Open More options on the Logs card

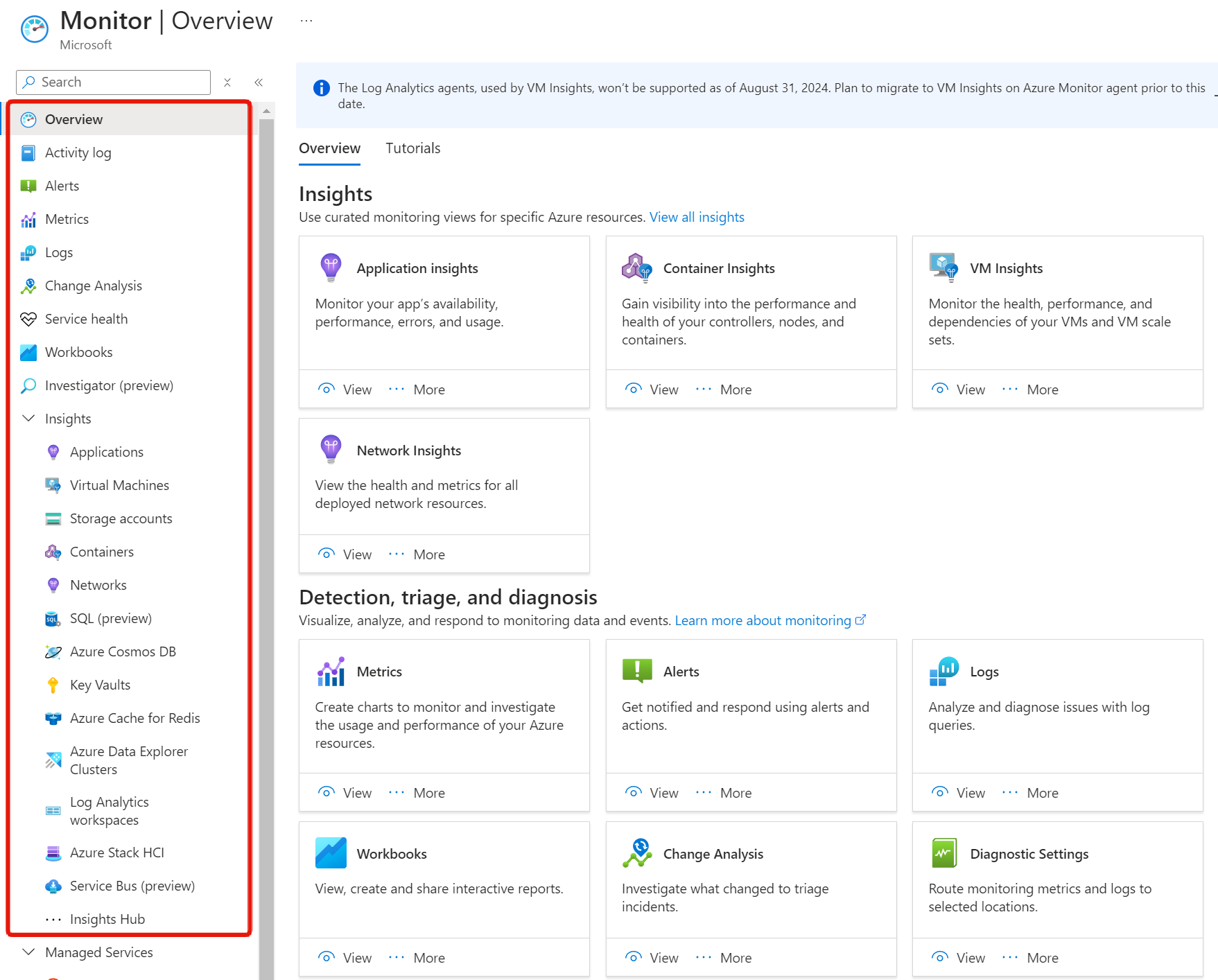pos(1030,793)
